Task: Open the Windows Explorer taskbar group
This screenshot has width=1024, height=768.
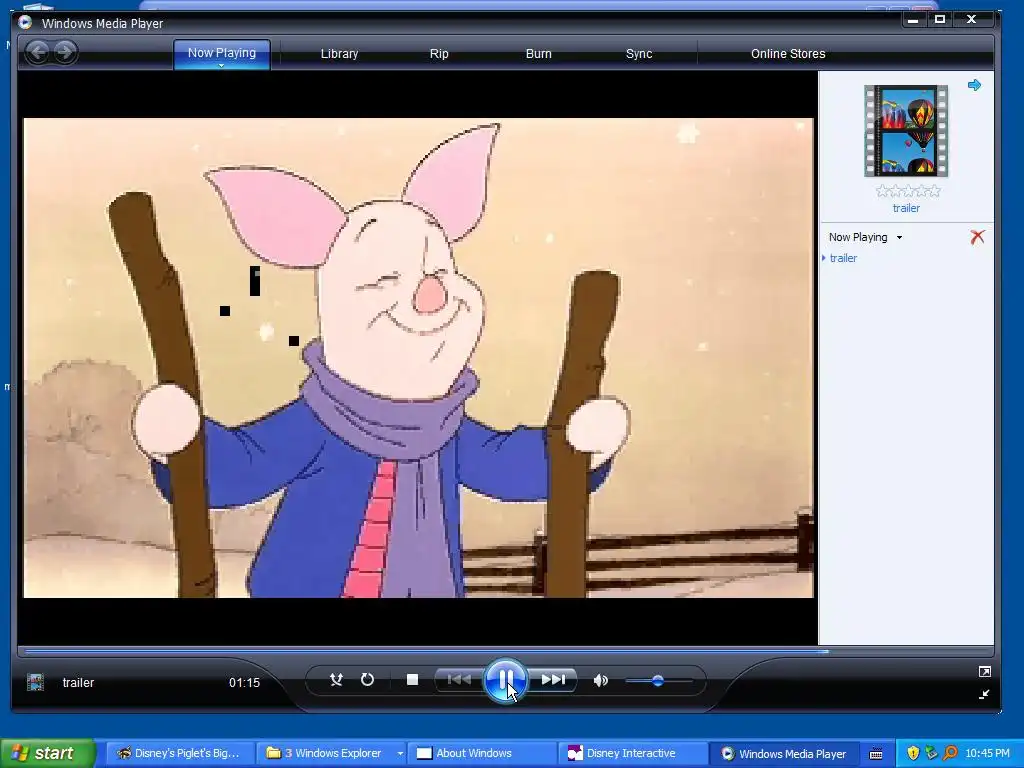Action: point(330,753)
